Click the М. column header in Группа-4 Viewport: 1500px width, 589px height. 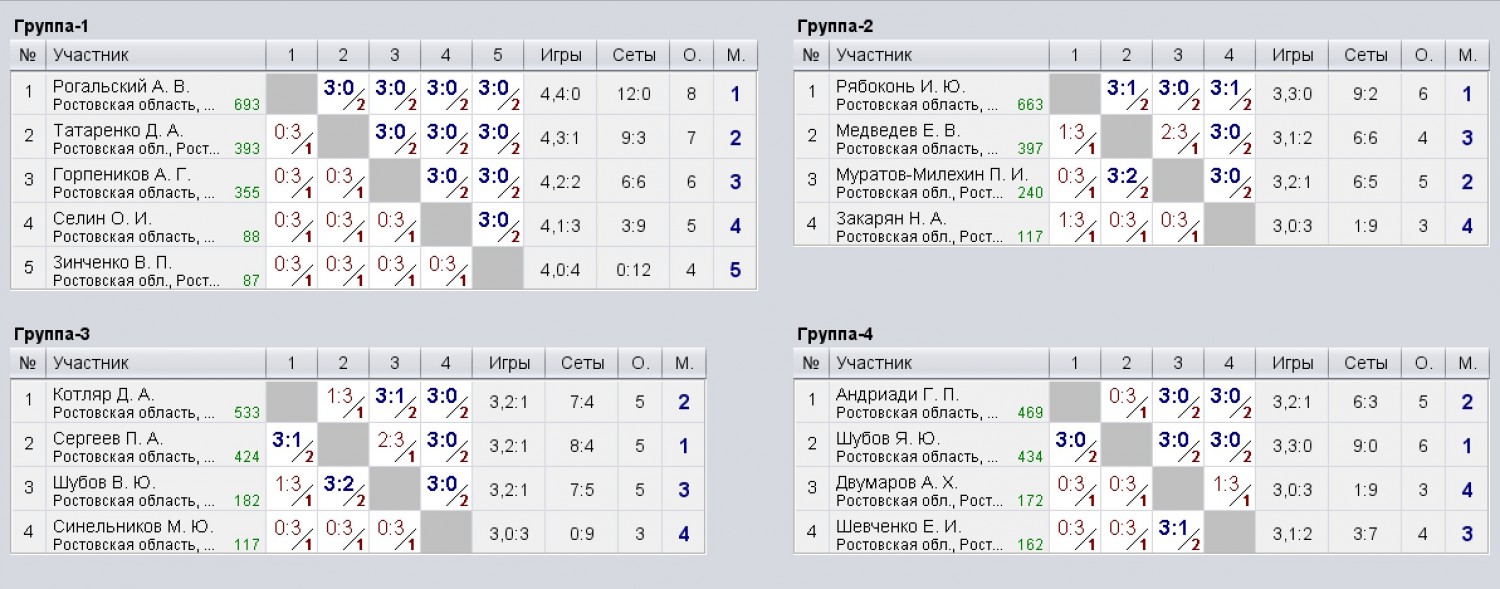click(x=1468, y=363)
